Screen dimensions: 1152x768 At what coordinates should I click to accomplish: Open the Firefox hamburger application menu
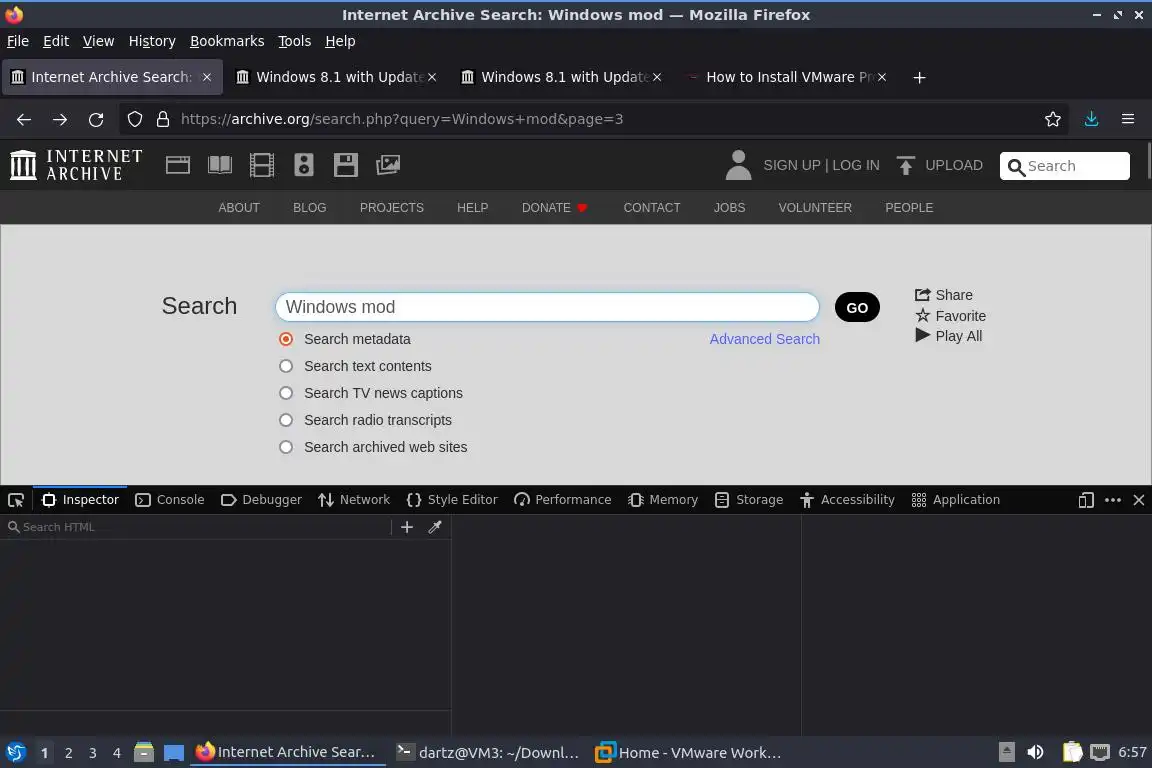click(1128, 119)
